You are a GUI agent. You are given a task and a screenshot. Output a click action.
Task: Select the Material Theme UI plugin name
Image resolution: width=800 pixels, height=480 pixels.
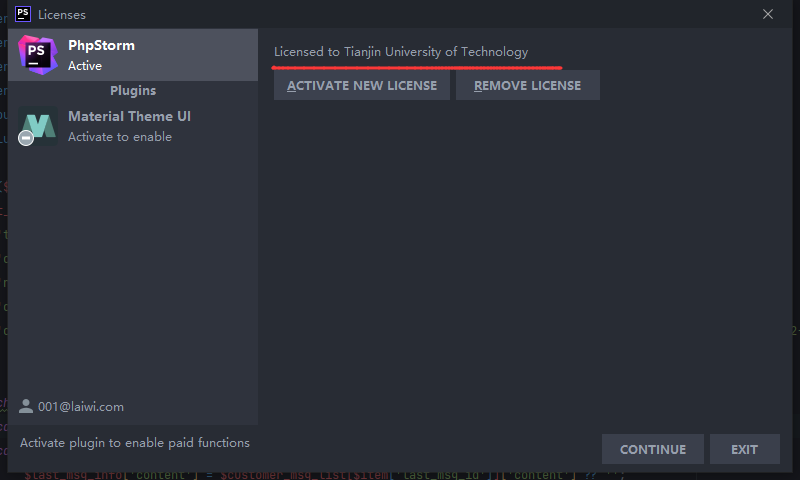(x=129, y=116)
